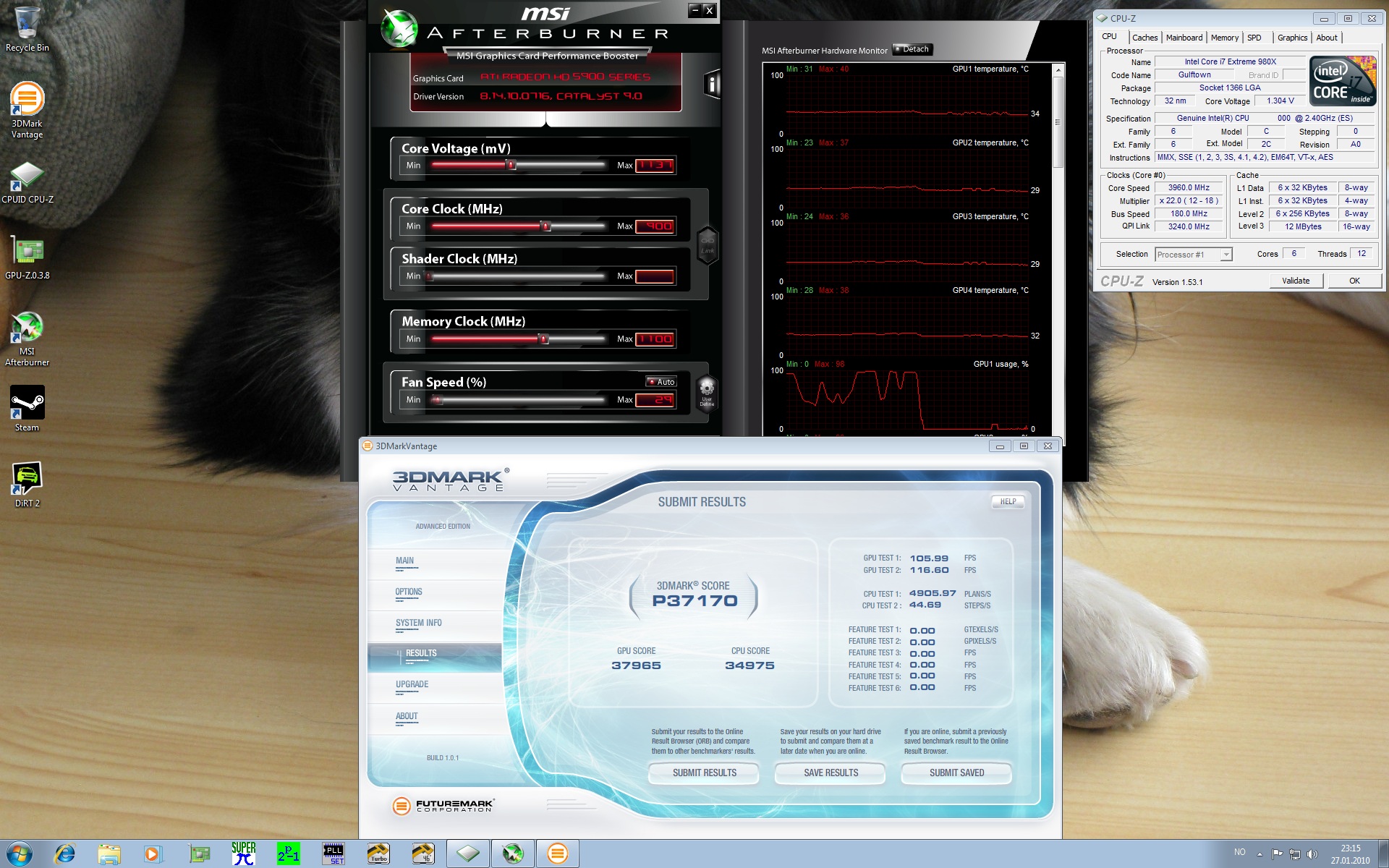
Task: Launch Super PI from the taskbar
Action: [244, 854]
